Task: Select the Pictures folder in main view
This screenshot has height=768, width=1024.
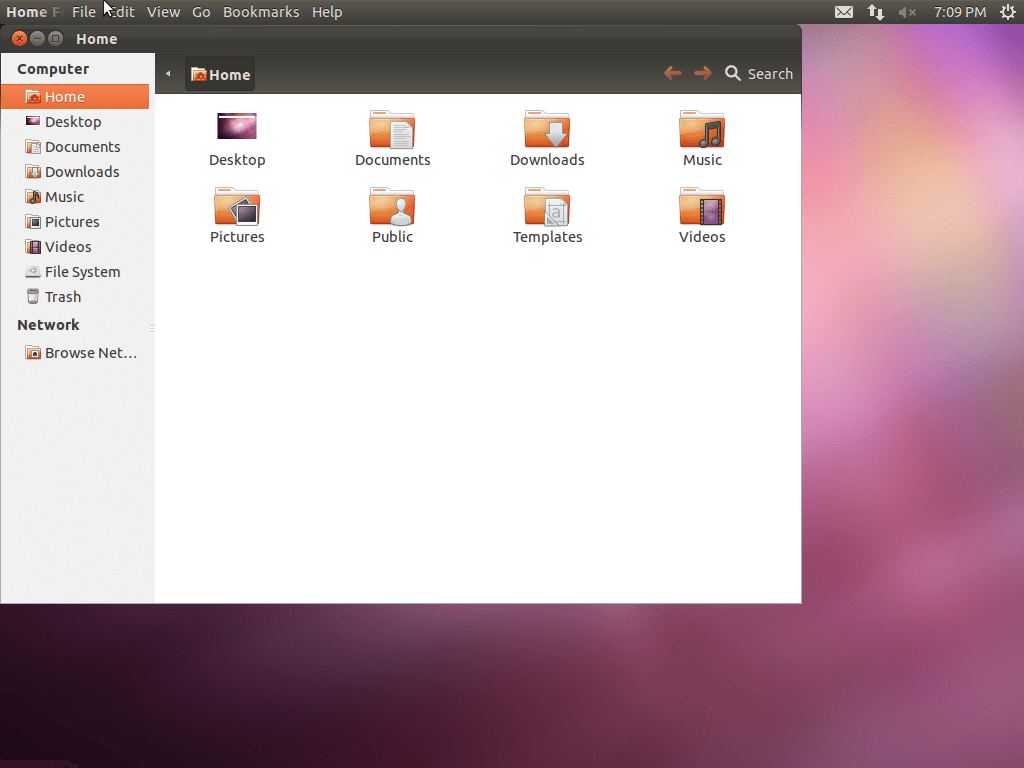Action: click(237, 207)
